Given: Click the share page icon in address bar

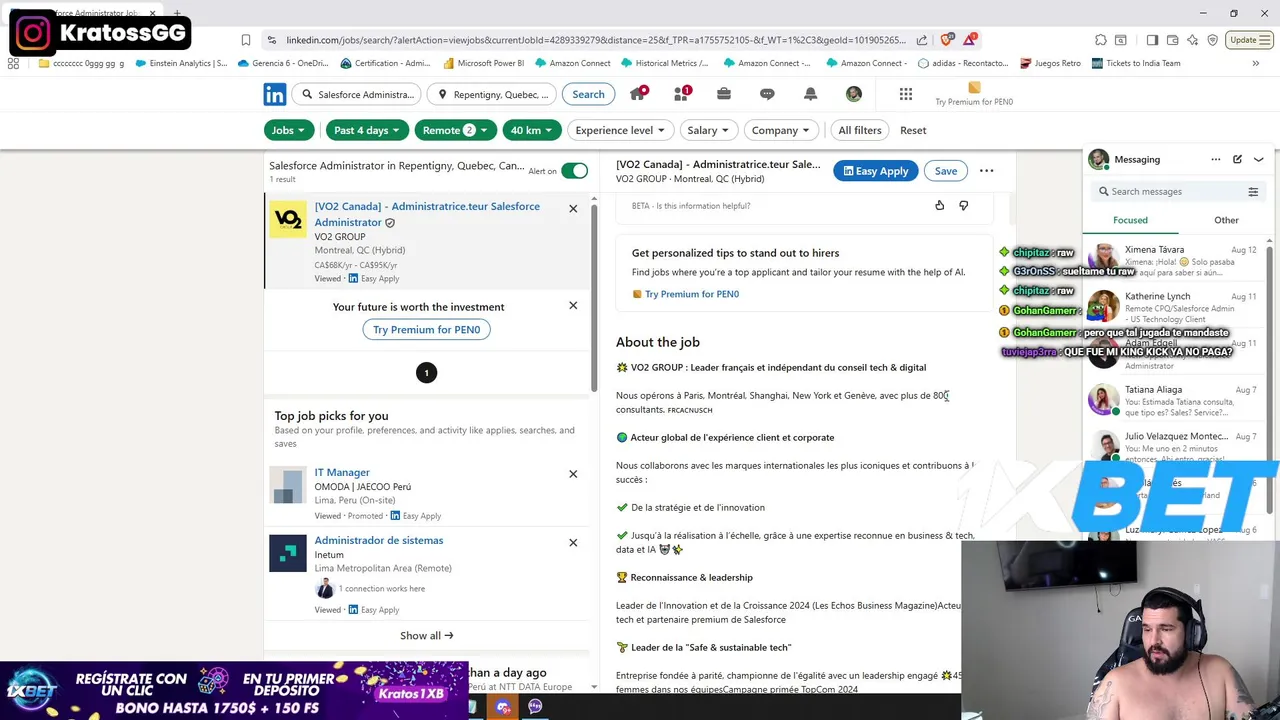Looking at the screenshot, I should pyautogui.click(x=922, y=40).
